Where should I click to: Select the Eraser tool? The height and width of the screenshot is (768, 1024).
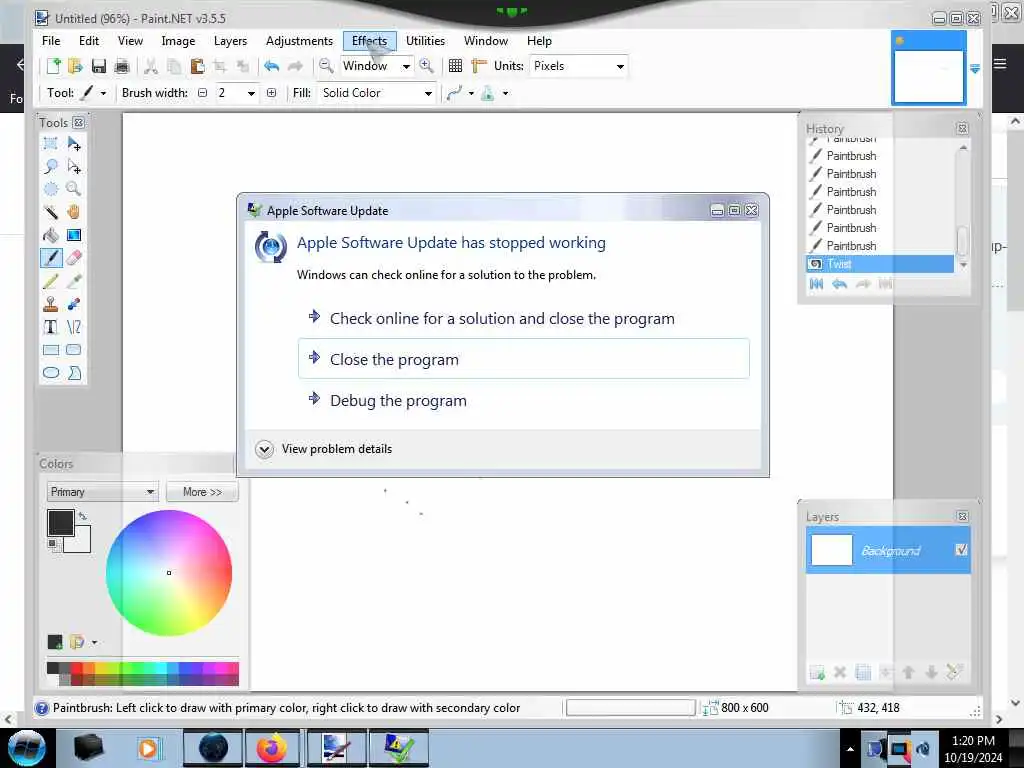pos(74,258)
